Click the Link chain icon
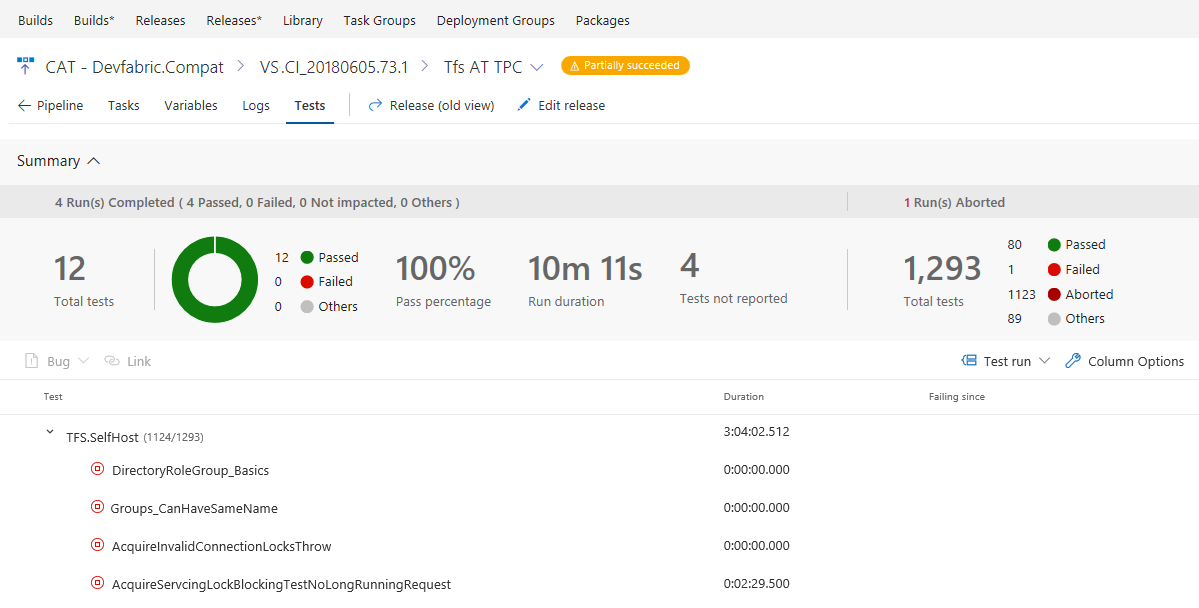Screen dimensions: 1199x608 (x=112, y=361)
